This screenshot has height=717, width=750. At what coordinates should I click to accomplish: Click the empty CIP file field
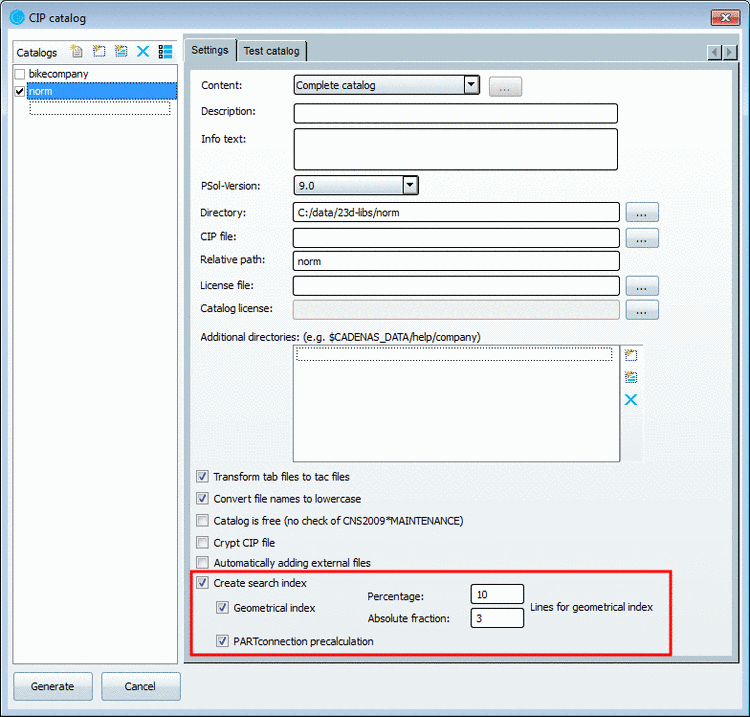456,238
